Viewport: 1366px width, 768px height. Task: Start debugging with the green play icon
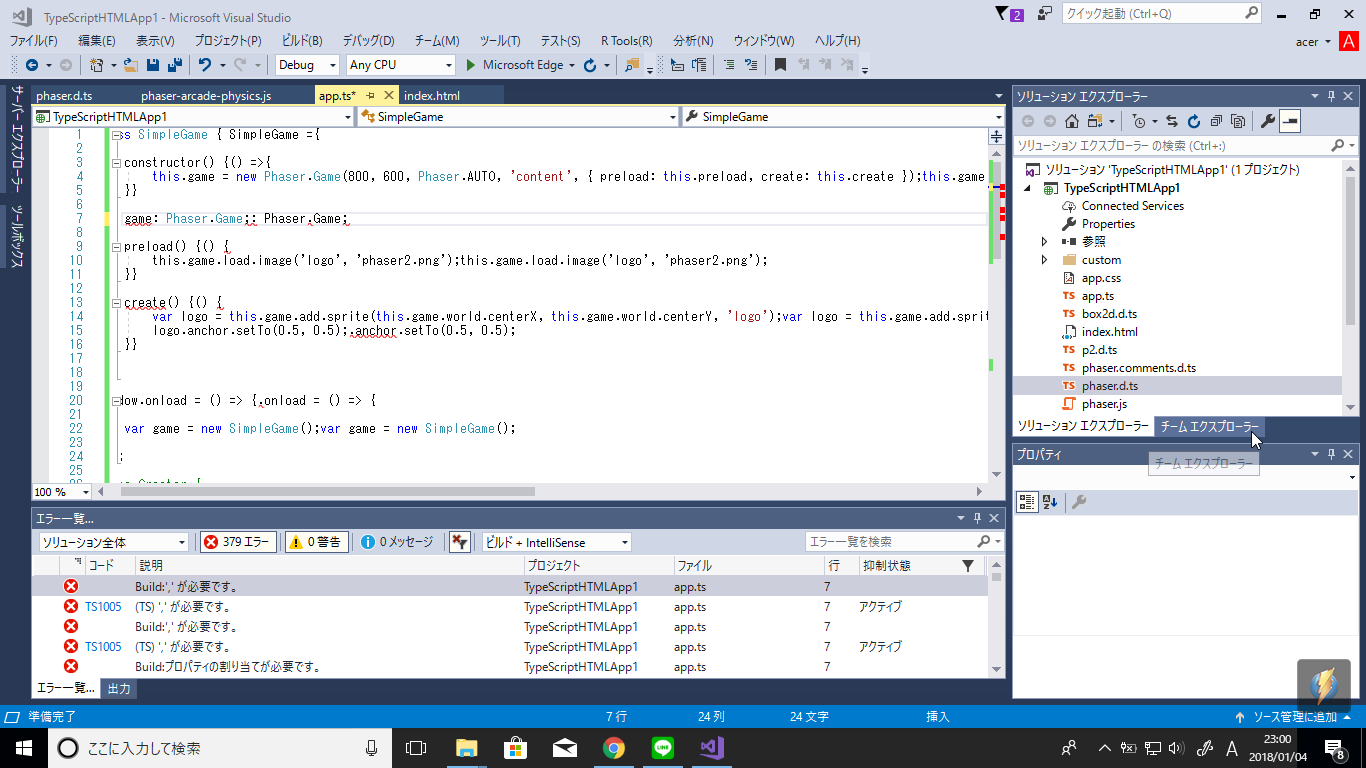point(472,65)
